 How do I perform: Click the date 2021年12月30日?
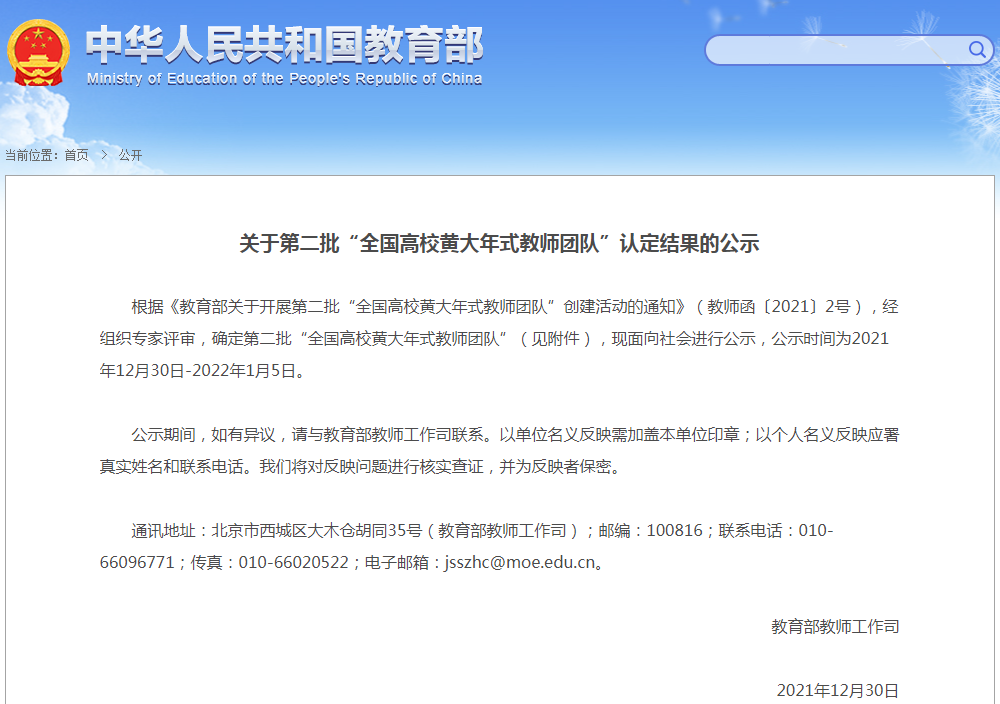[837, 689]
